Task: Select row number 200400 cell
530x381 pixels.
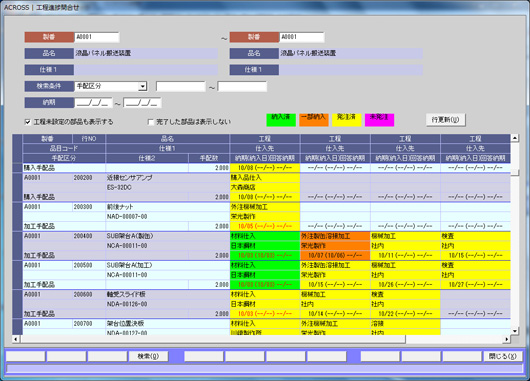Action: (x=89, y=236)
